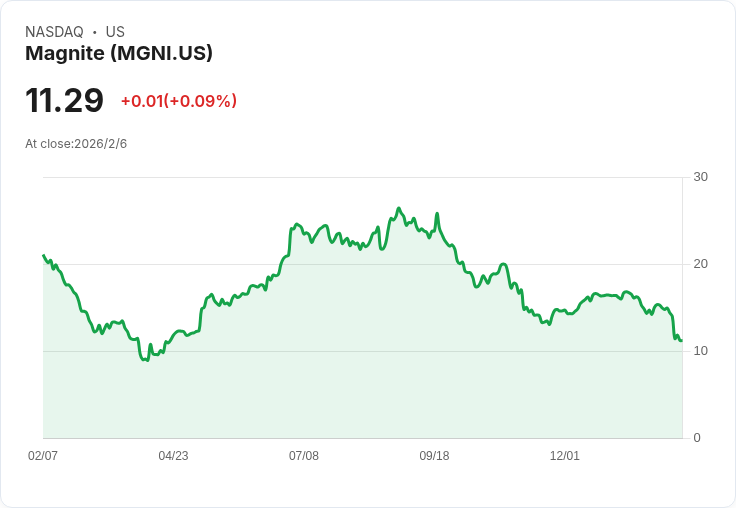Click the 10 price axis label
This screenshot has width=736, height=508.
[700, 351]
